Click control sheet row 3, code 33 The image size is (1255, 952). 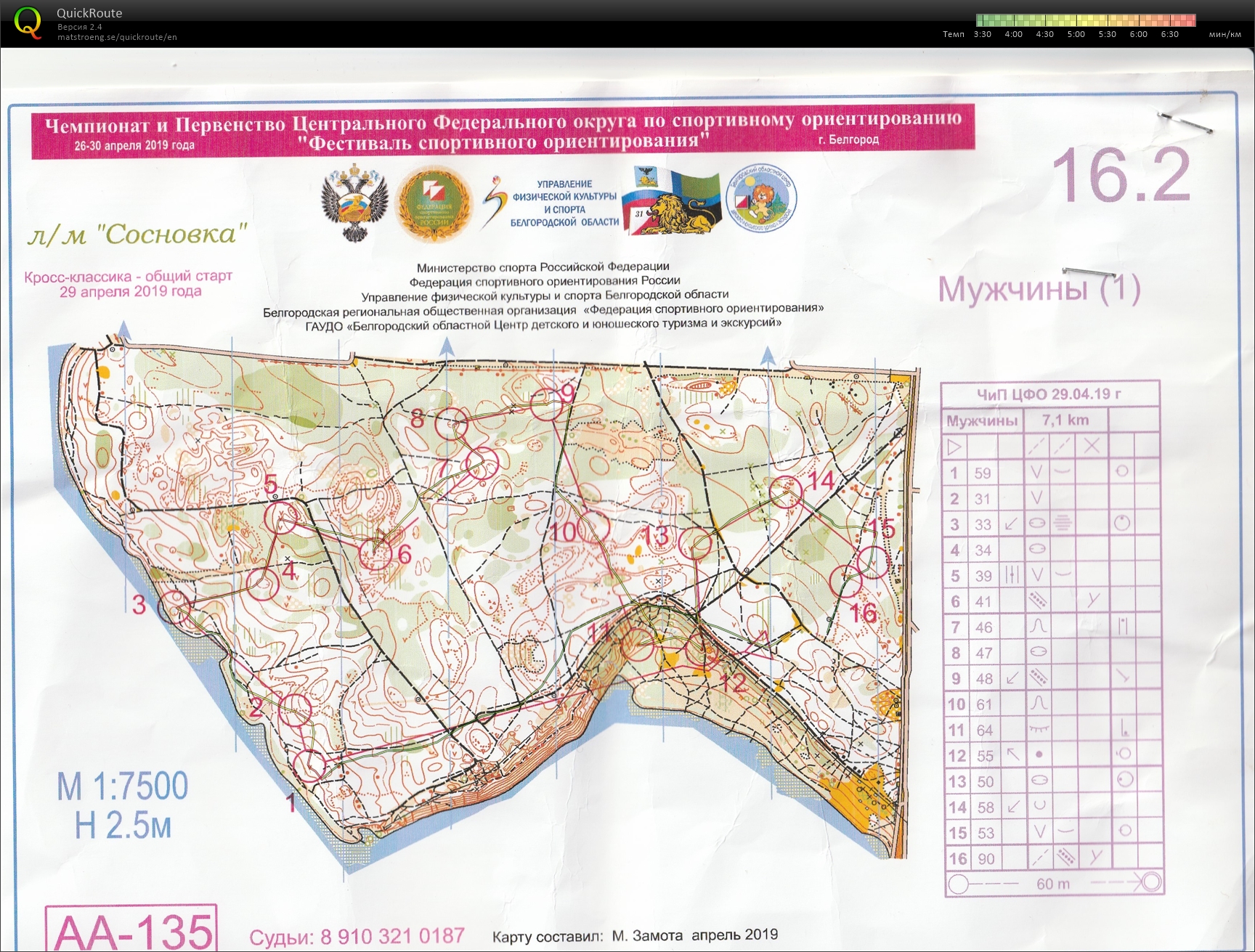pos(1052,524)
